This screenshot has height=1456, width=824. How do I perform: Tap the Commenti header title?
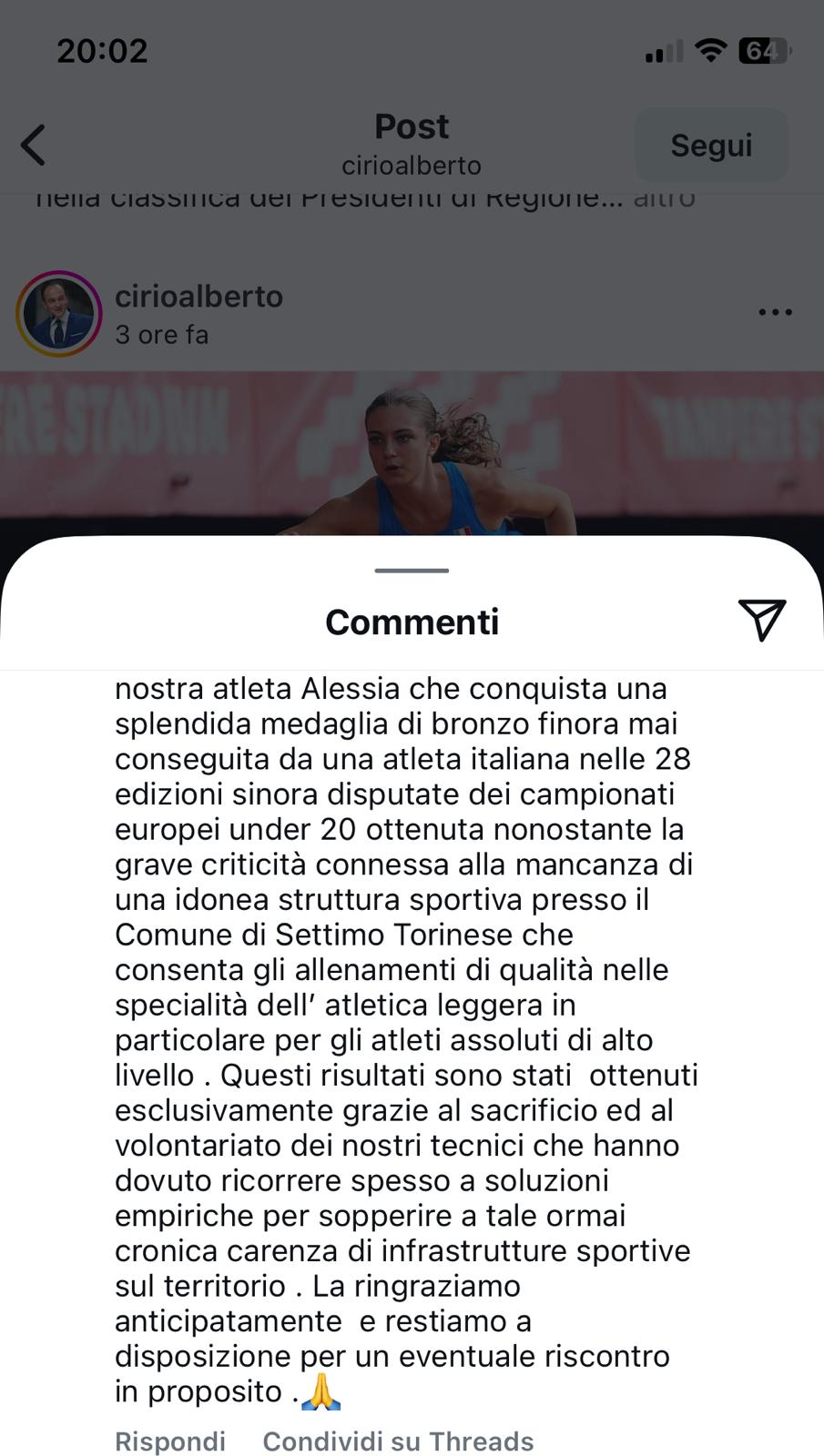point(412,622)
